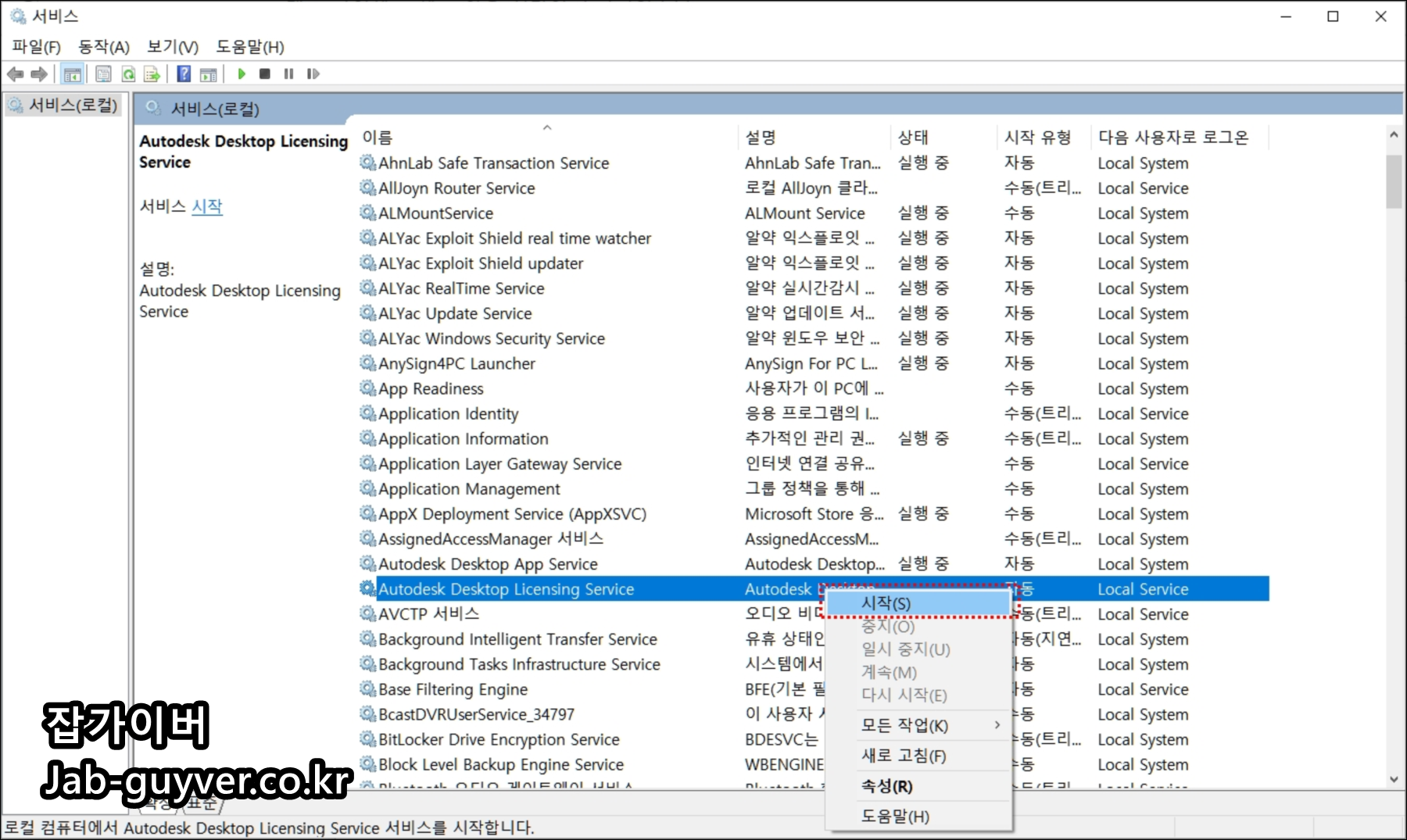Click the Forward arrow toolbar icon
The height and width of the screenshot is (840, 1407).
click(39, 74)
